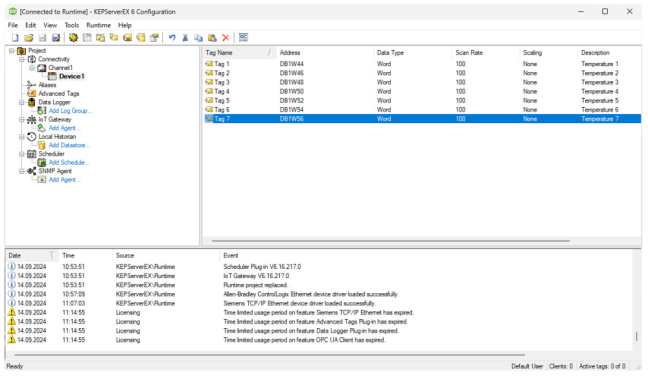
Task: Open Properties from the toolbar icon
Action: [x=154, y=38]
